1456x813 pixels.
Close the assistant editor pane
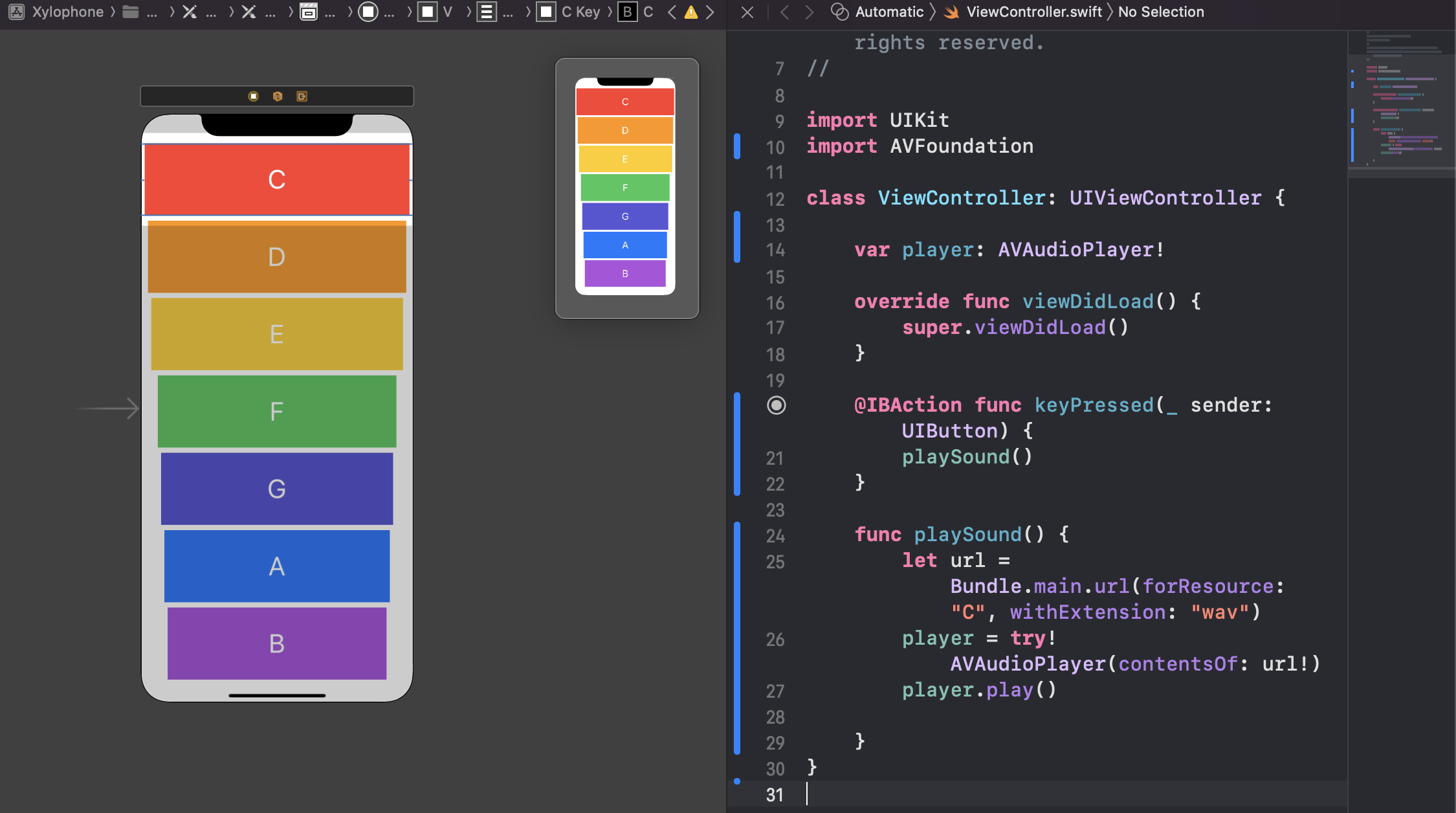(x=747, y=12)
